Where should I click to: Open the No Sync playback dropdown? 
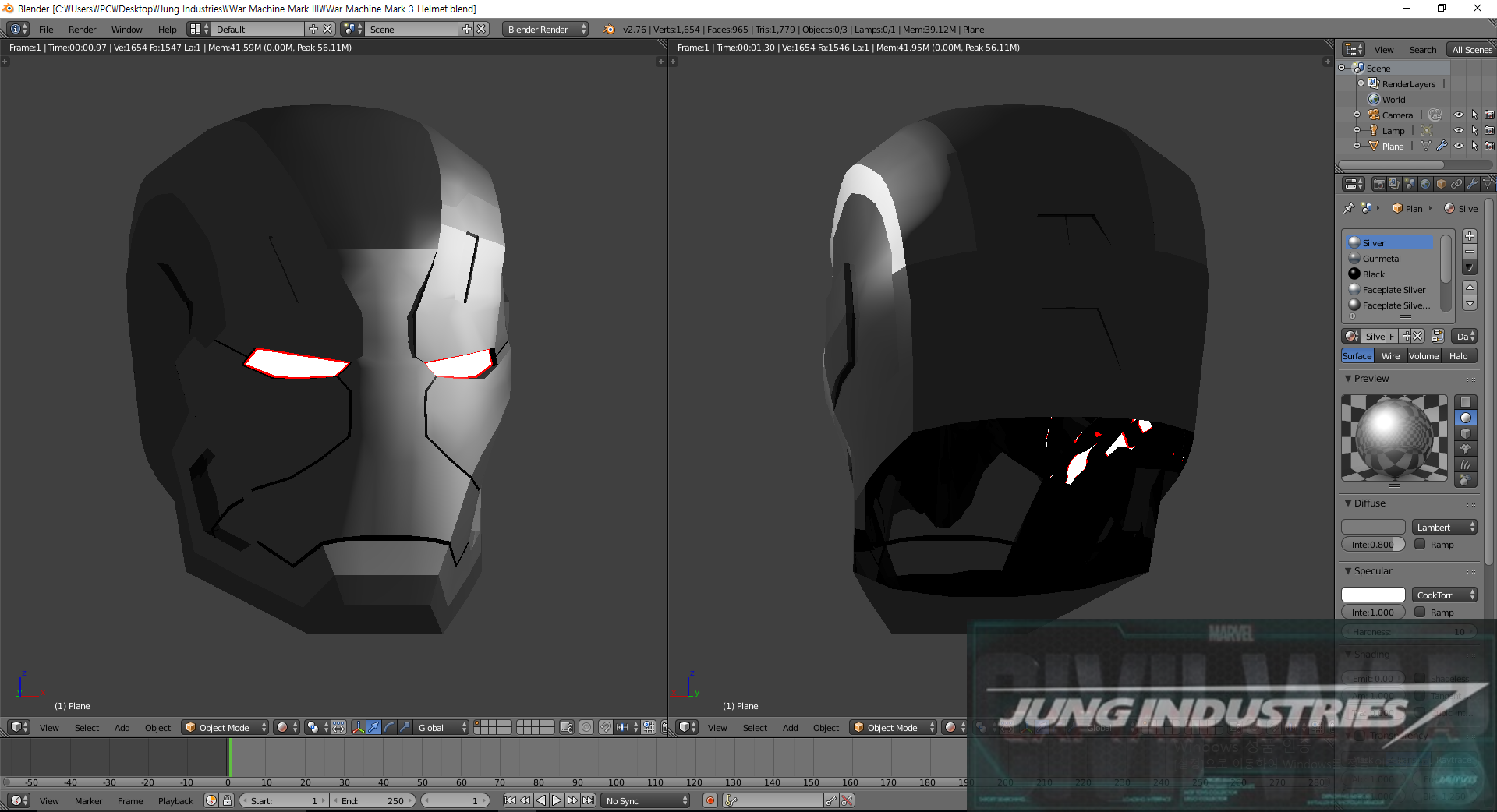[x=646, y=800]
